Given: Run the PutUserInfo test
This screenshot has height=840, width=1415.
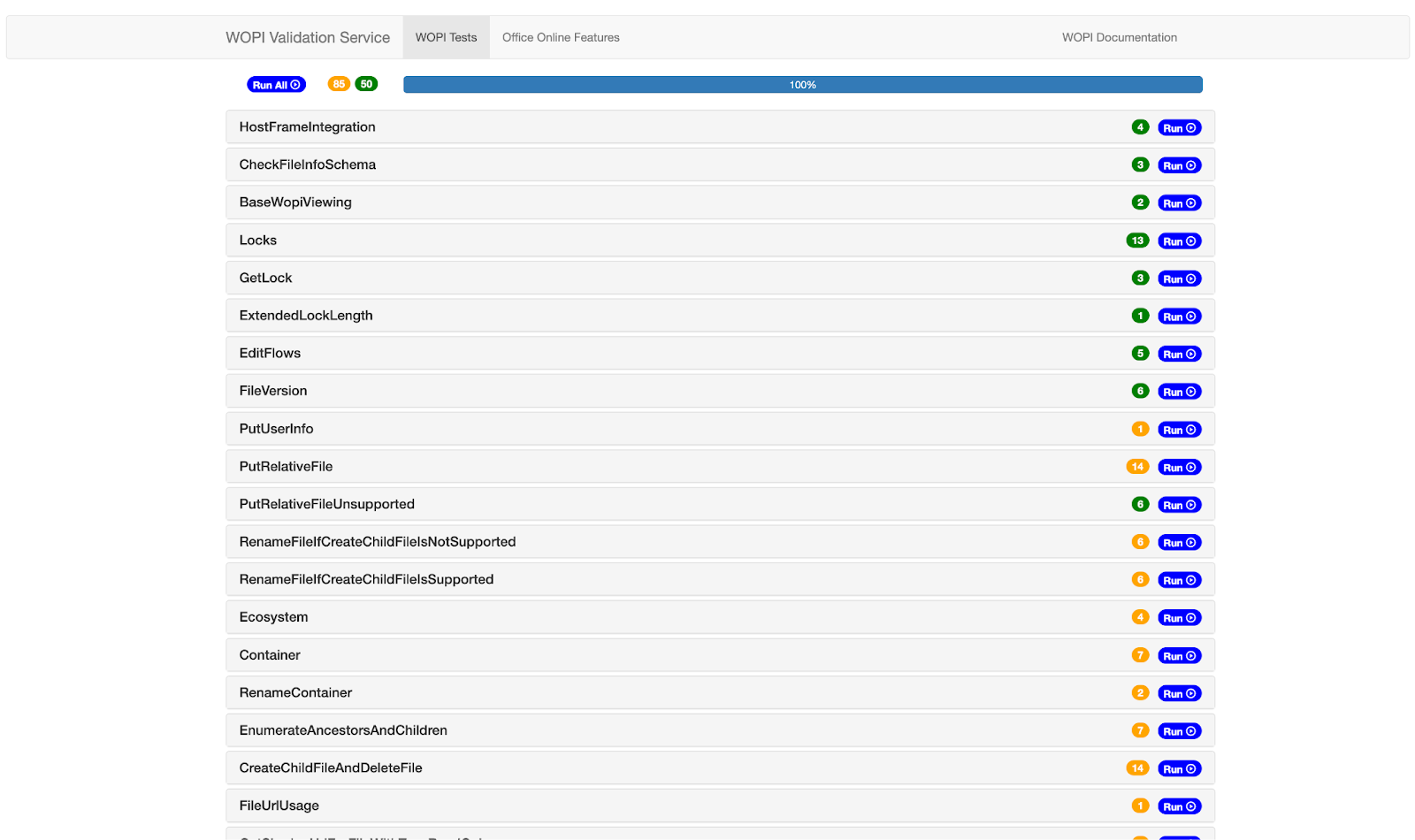Looking at the screenshot, I should point(1179,430).
